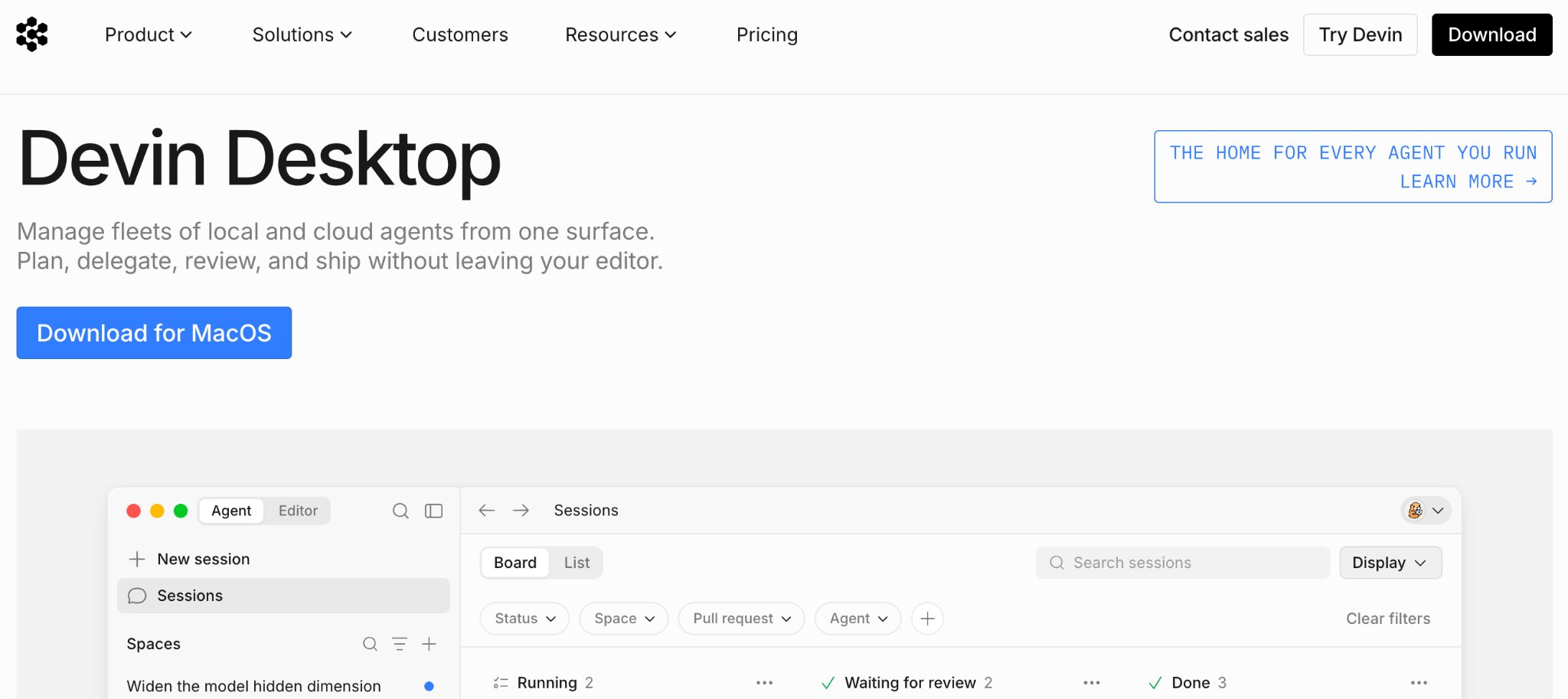This screenshot has height=699, width=1568.
Task: Click the user avatar icon
Action: click(x=1415, y=511)
